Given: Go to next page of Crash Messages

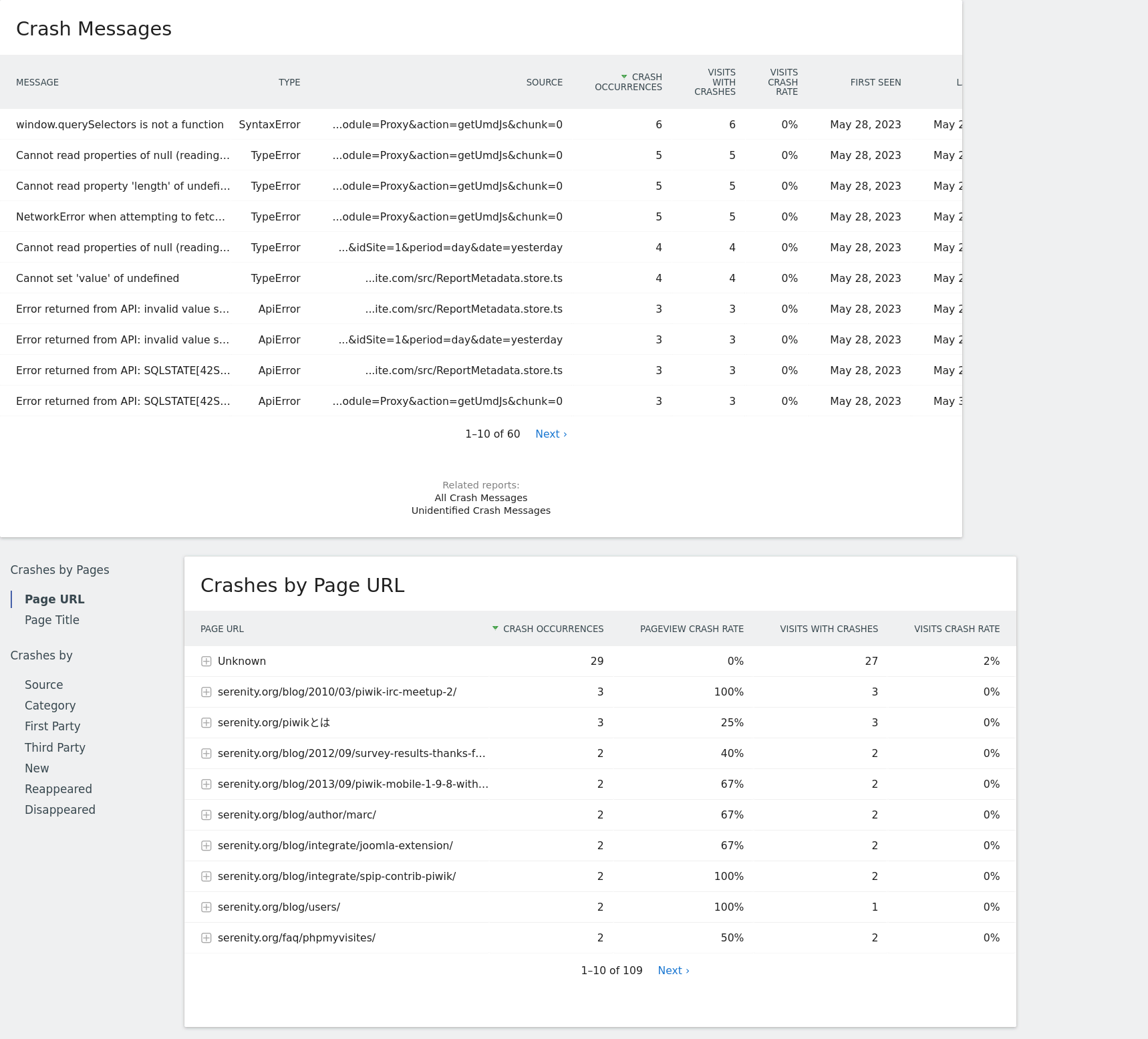Looking at the screenshot, I should (x=551, y=434).
